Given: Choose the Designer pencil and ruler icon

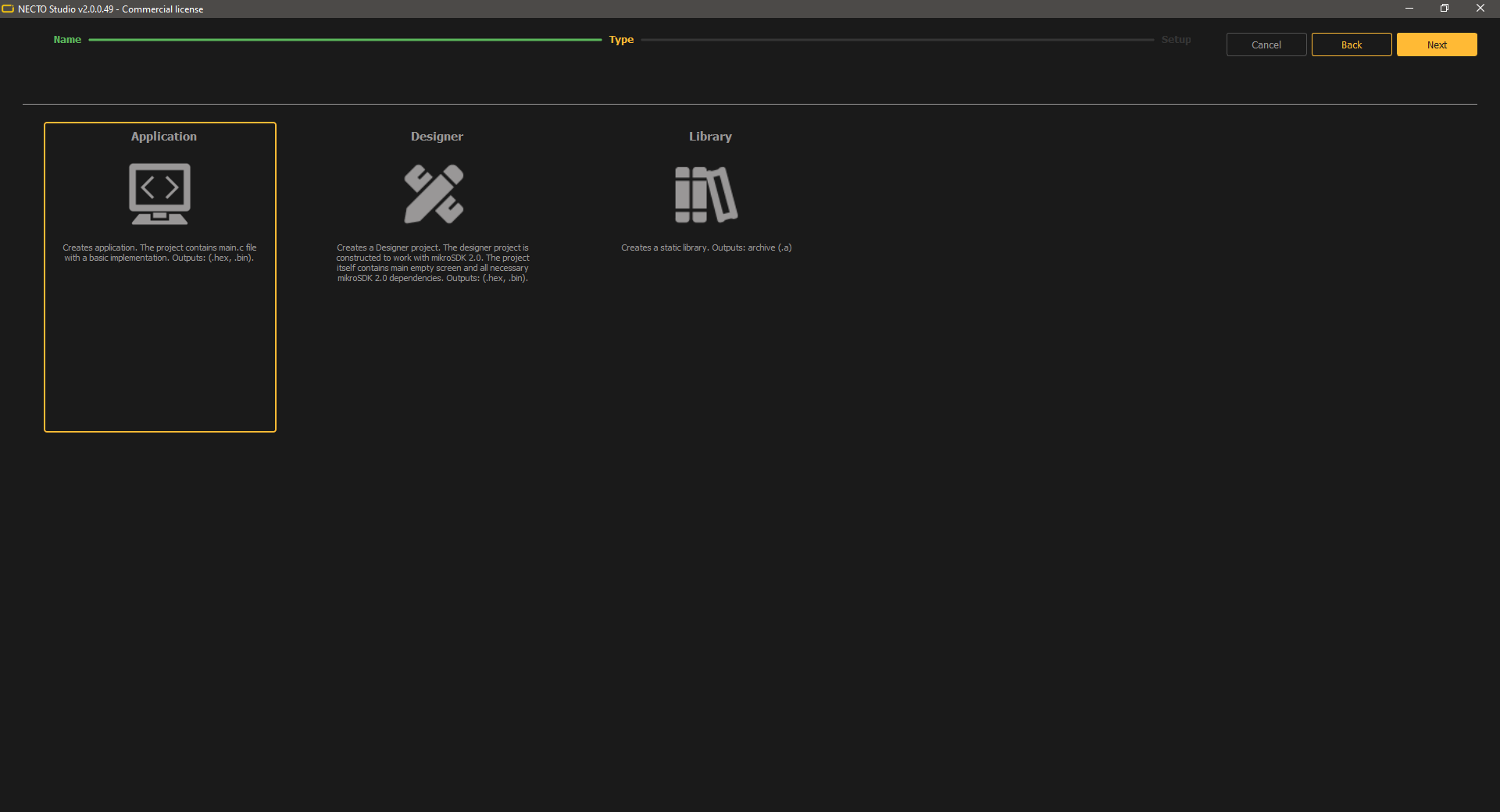Looking at the screenshot, I should click(434, 194).
